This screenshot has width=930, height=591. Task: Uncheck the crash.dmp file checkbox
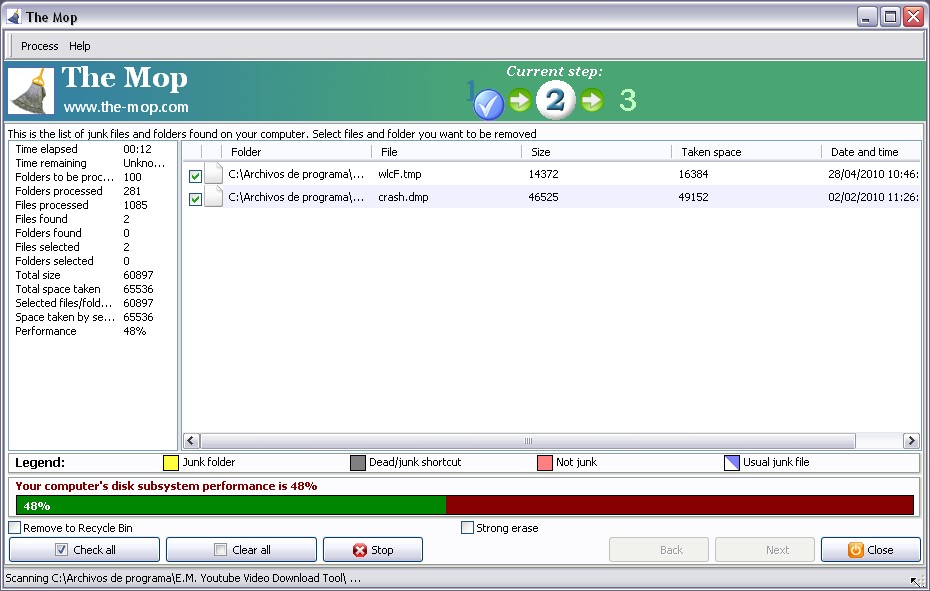pos(195,199)
